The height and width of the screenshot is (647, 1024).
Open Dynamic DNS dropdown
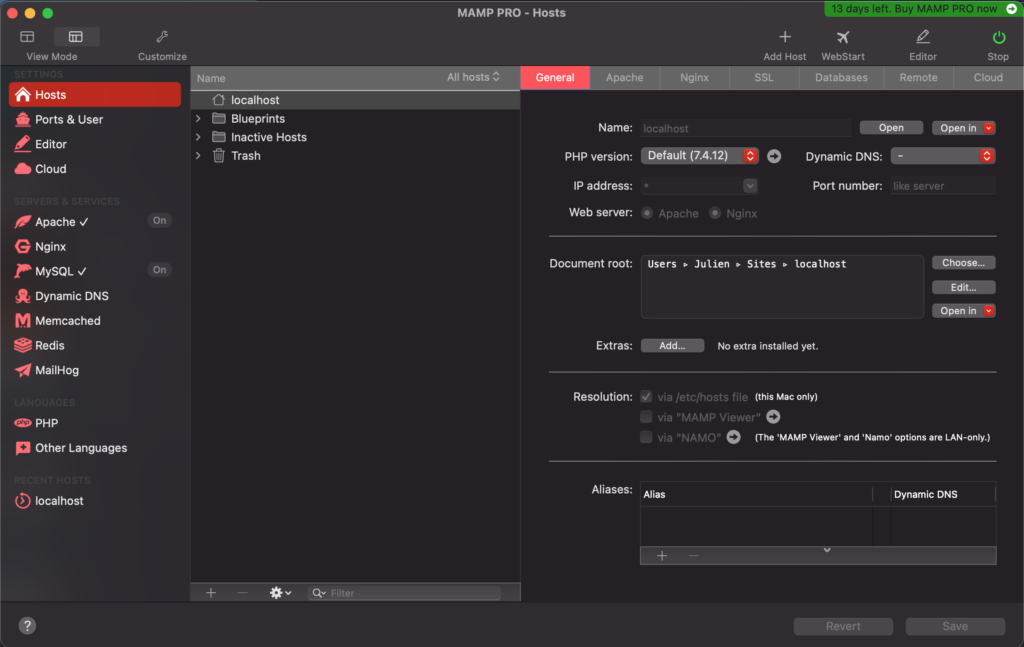coord(943,156)
